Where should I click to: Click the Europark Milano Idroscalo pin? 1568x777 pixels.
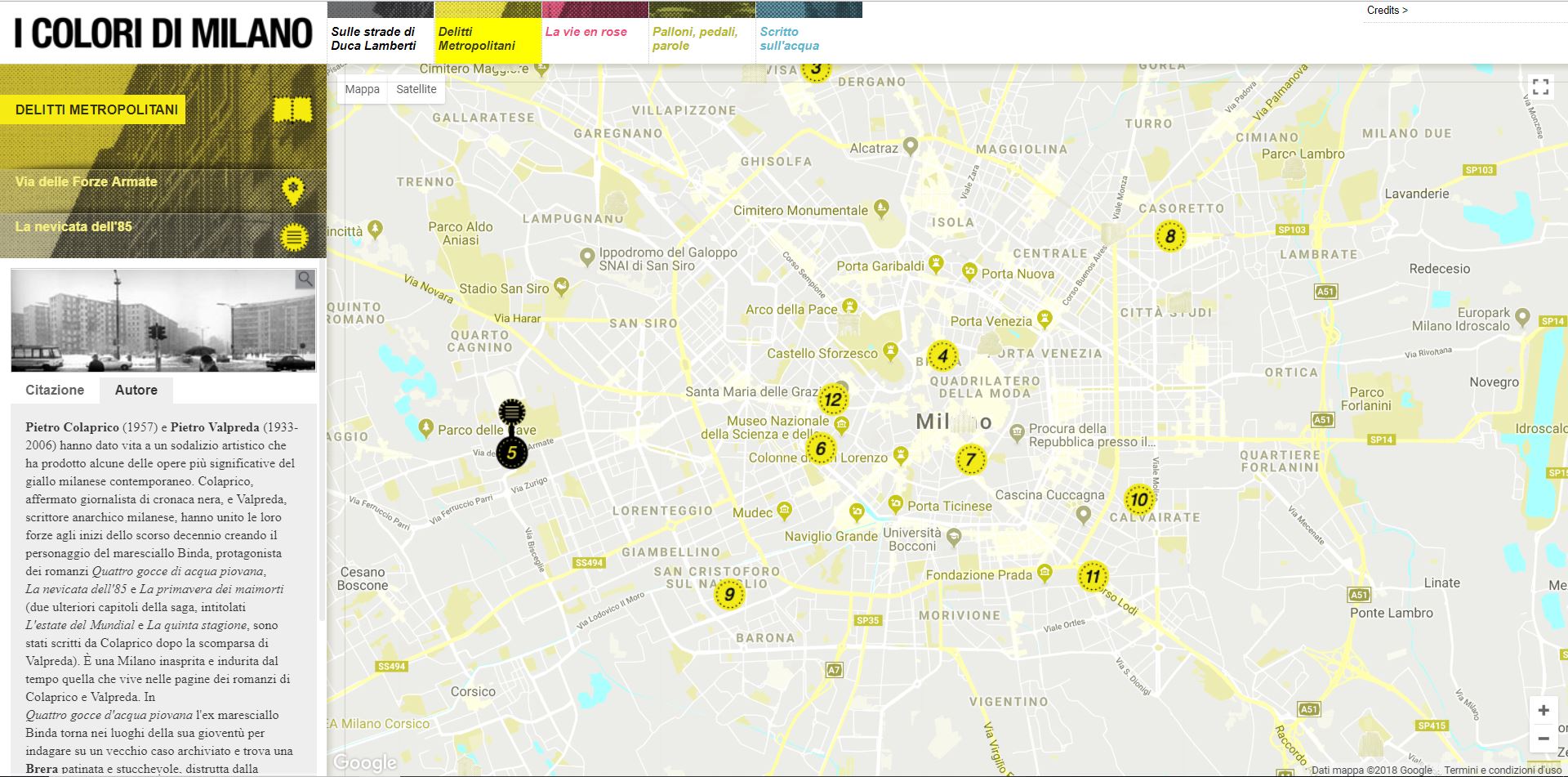click(x=1522, y=317)
